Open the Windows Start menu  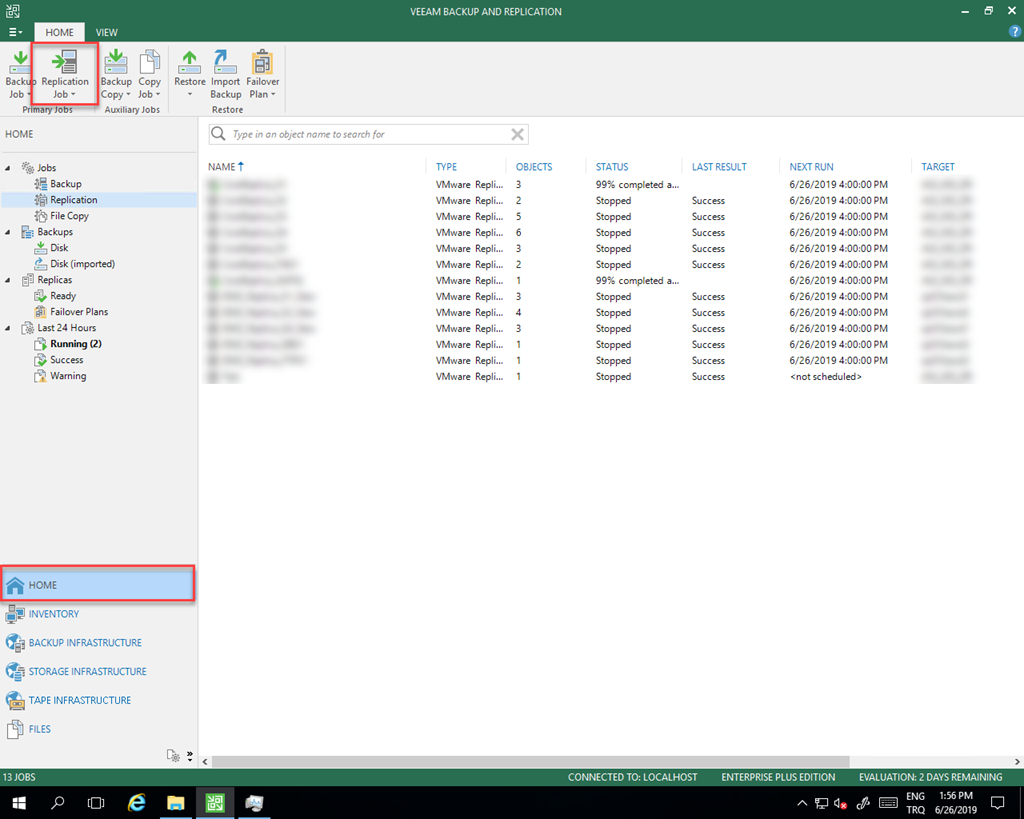pyautogui.click(x=18, y=803)
